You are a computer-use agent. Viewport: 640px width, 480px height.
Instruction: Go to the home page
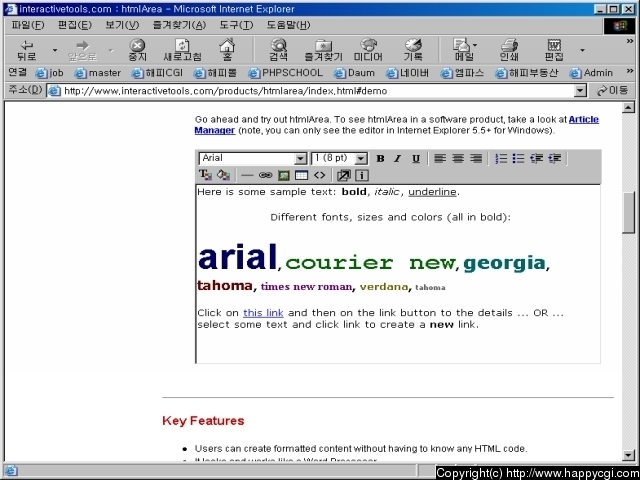tap(227, 50)
